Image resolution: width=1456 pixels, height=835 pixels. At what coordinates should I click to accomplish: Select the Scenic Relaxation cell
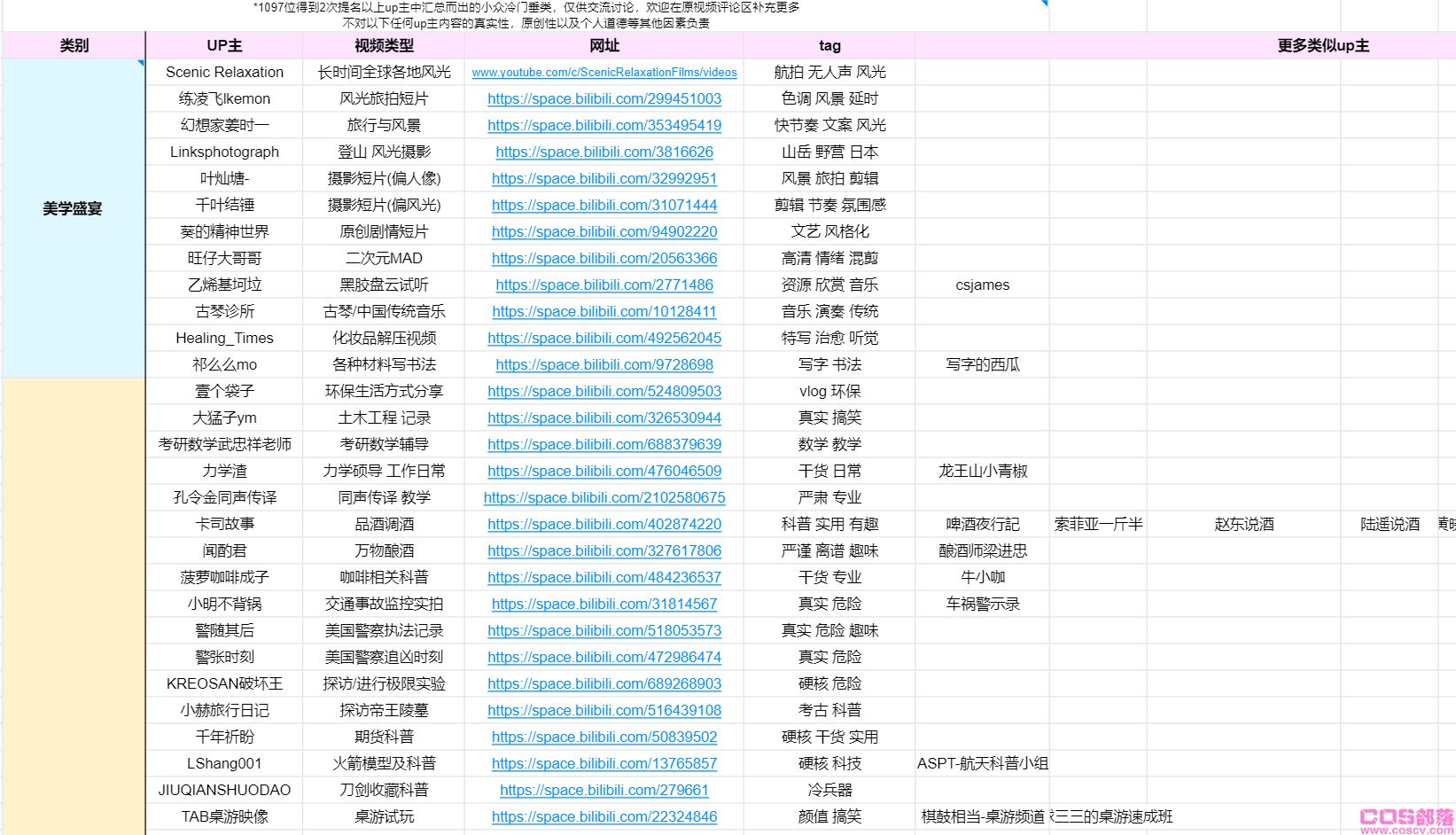pos(224,73)
